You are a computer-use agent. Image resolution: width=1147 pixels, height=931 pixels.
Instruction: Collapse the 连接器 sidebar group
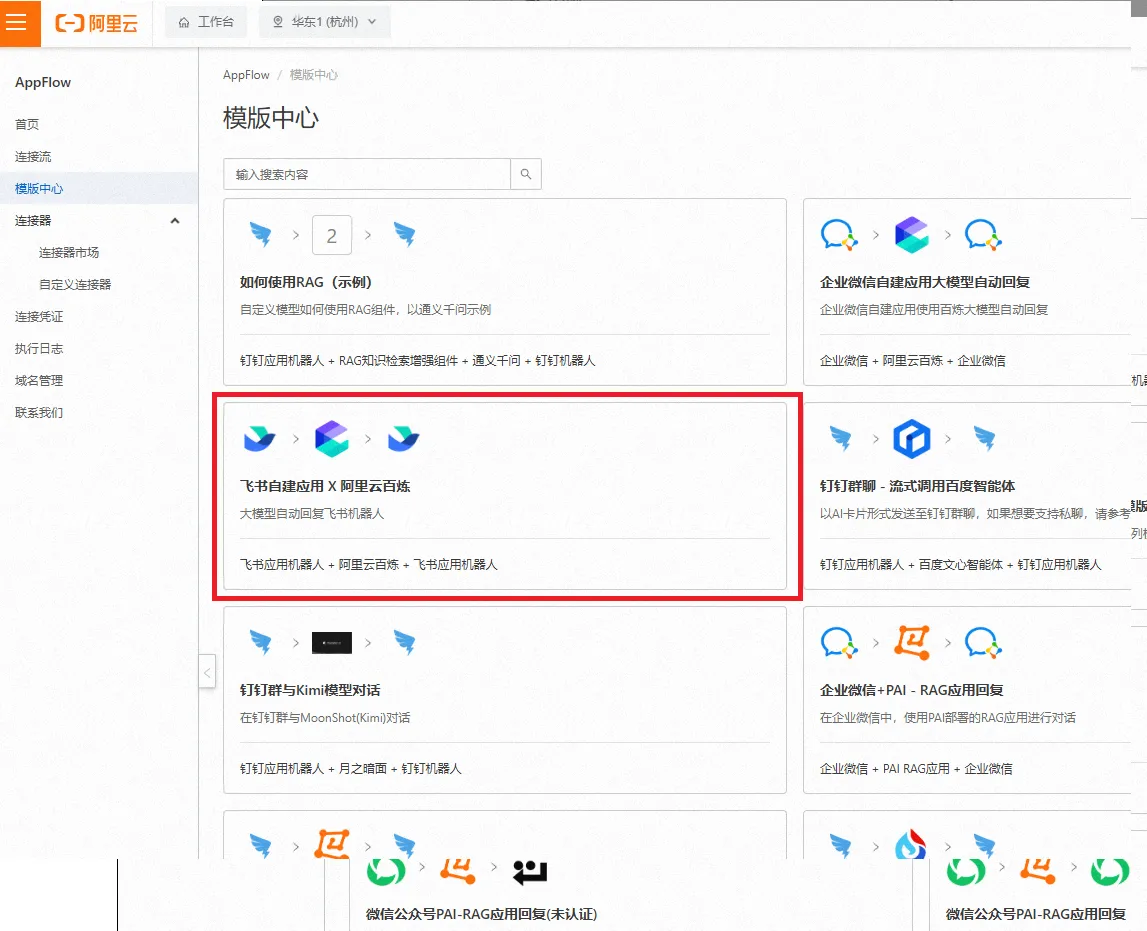175,221
